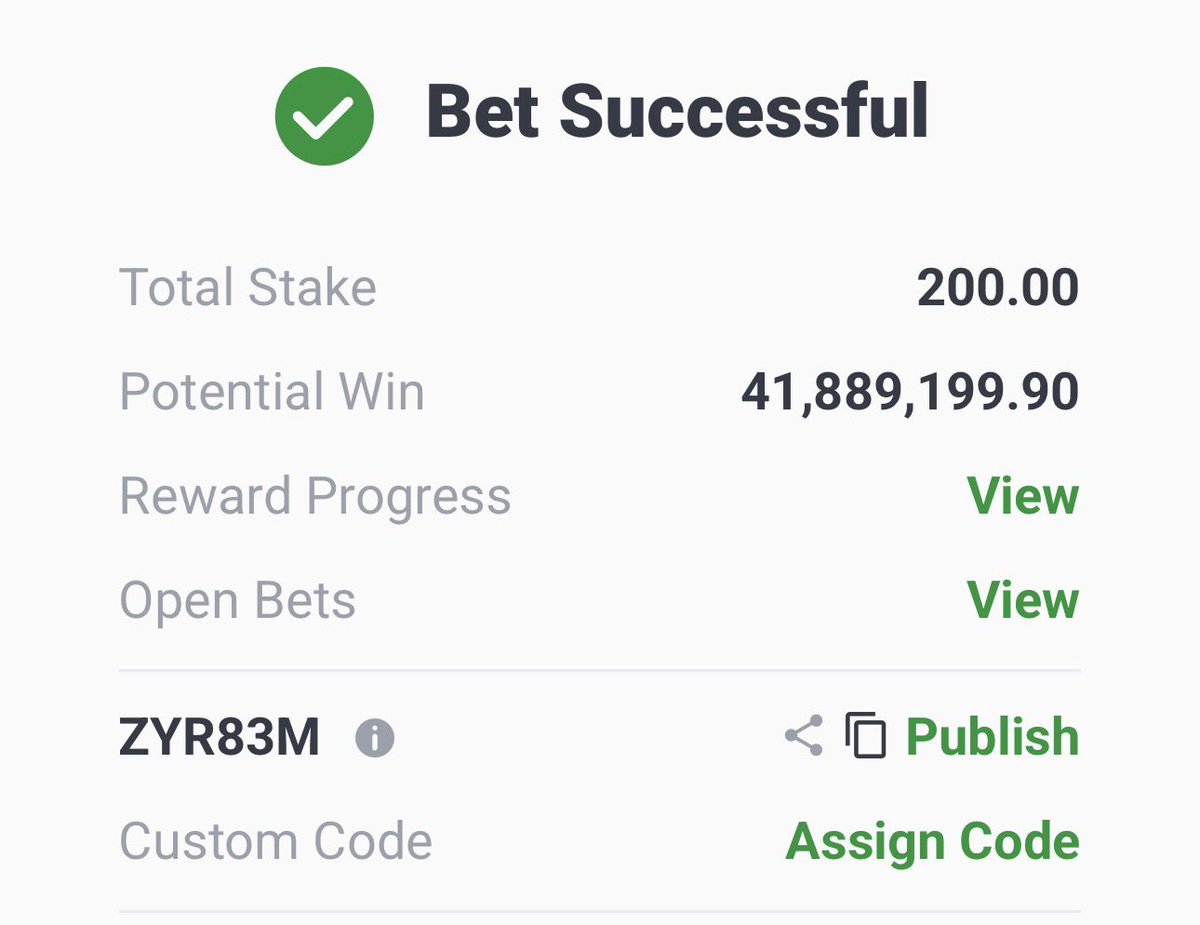Tap the Potential Win label
This screenshot has height=925, width=1200.
coord(272,392)
